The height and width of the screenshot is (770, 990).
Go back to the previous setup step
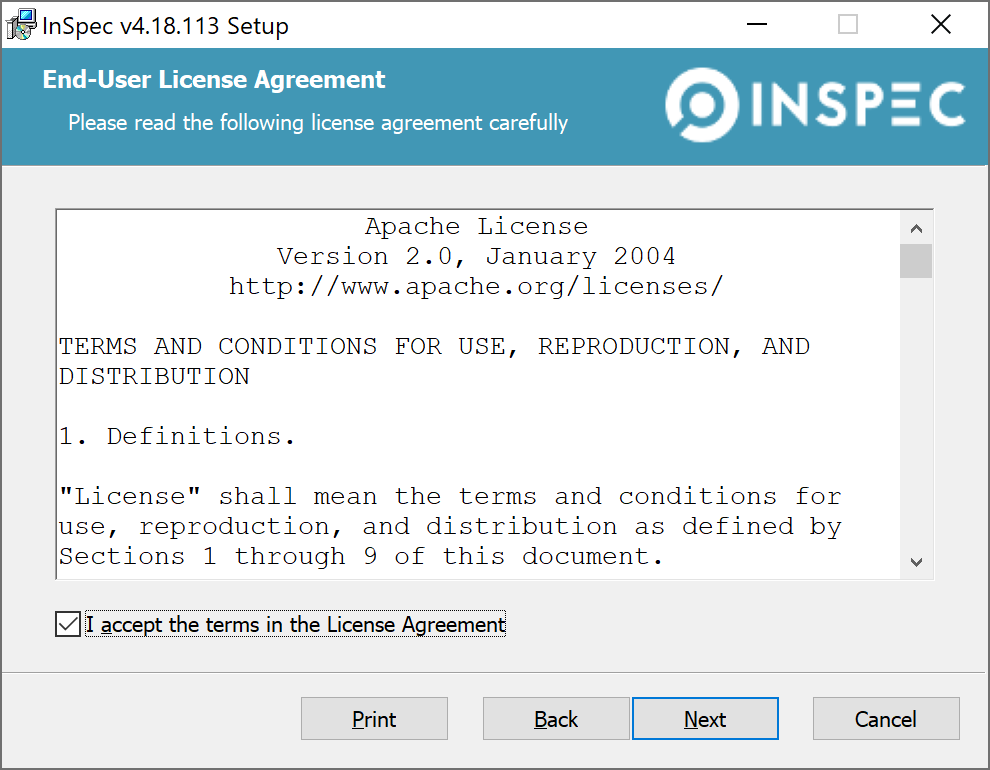tap(556, 718)
